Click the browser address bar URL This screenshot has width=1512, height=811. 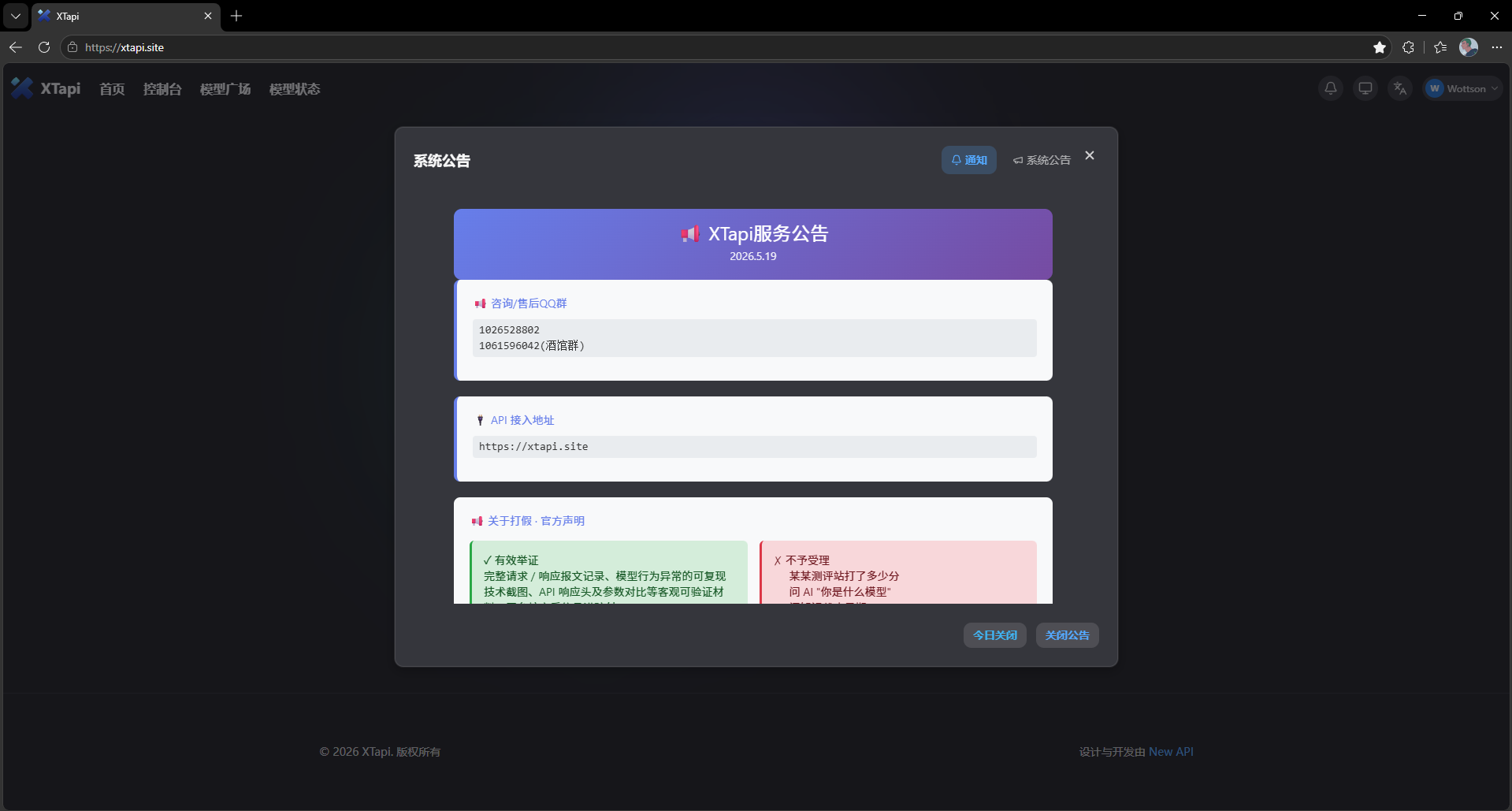pyautogui.click(x=124, y=47)
